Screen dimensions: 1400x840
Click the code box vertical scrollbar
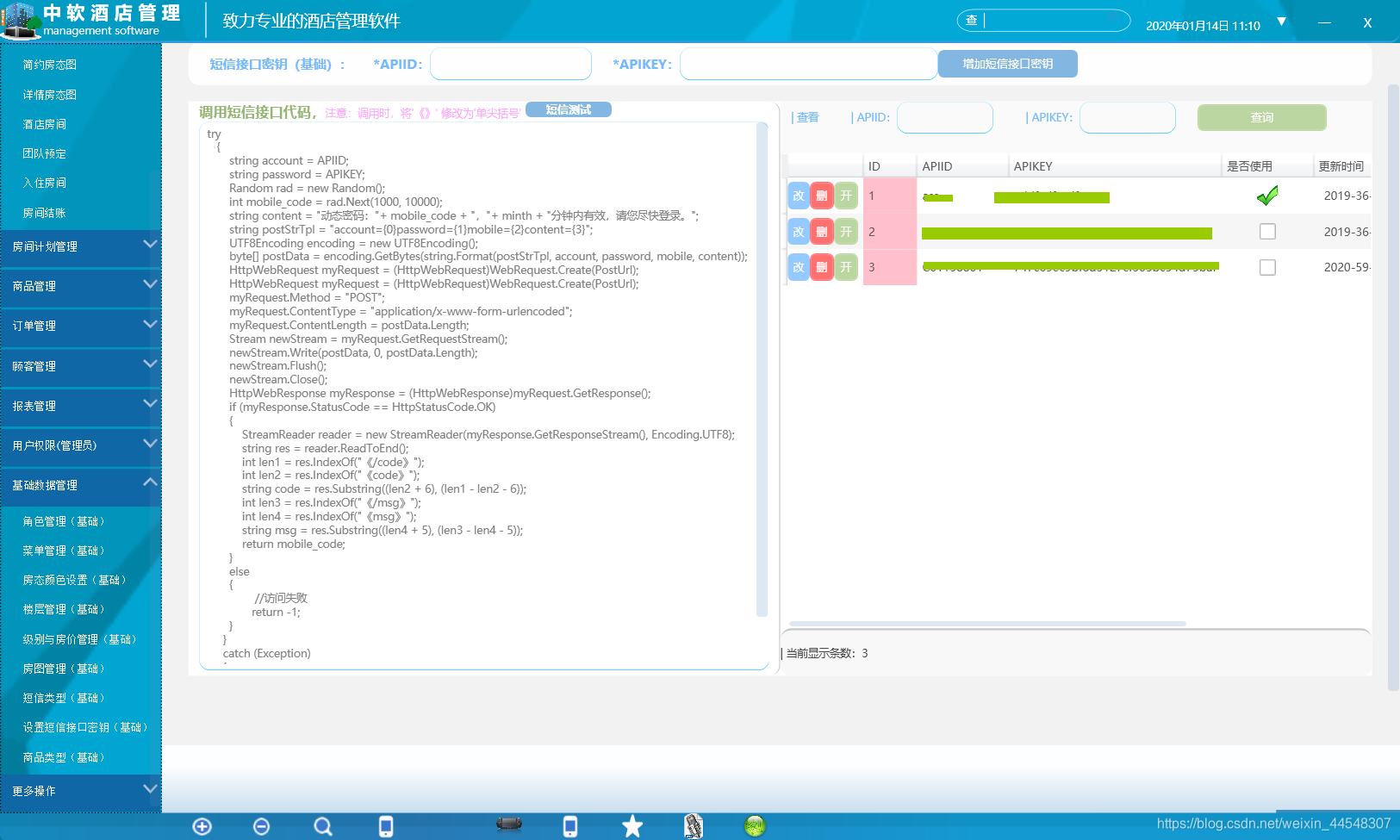click(762, 370)
